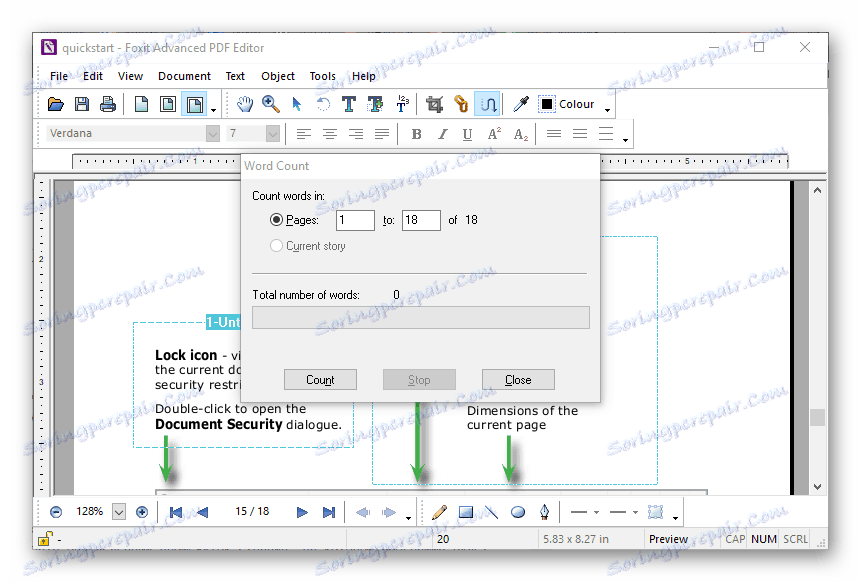Click the Count button
Image resolution: width=861 pixels, height=582 pixels.
coord(320,379)
